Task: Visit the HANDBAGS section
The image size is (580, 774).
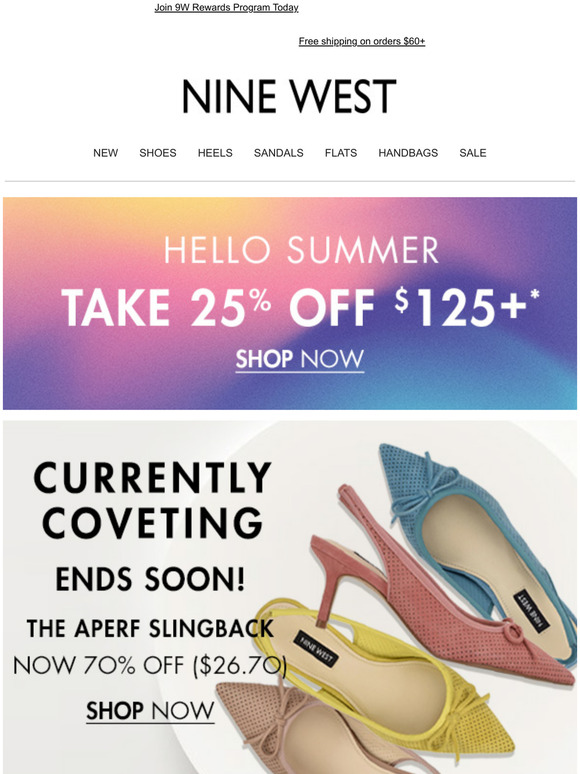Action: [x=408, y=153]
